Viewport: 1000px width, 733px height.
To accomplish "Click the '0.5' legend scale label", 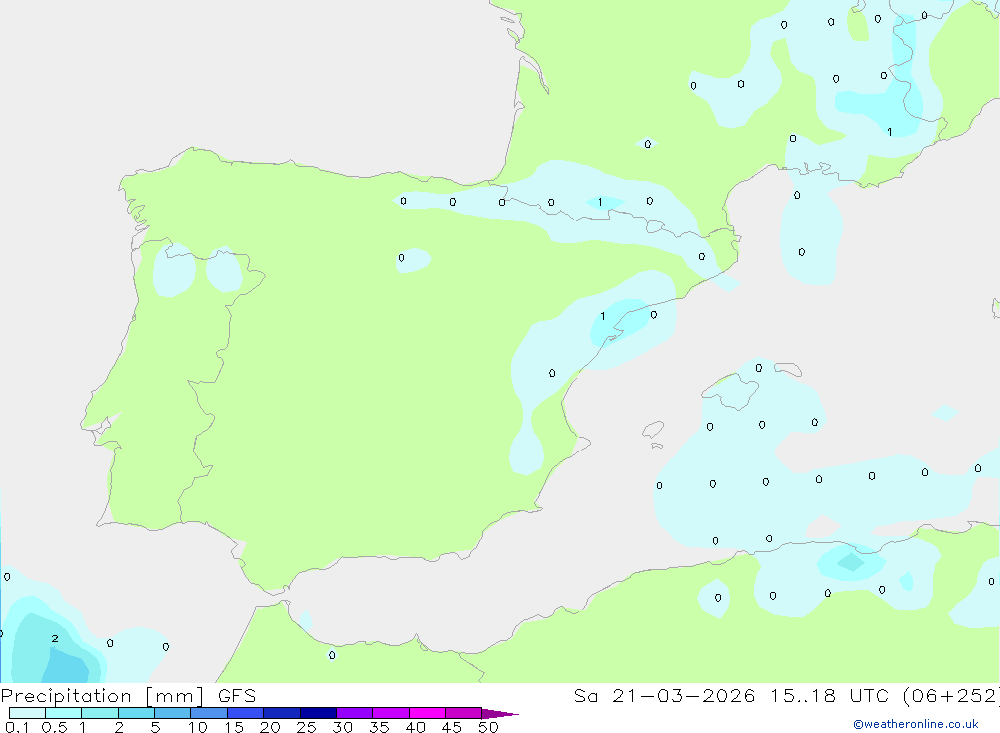I will [54, 727].
